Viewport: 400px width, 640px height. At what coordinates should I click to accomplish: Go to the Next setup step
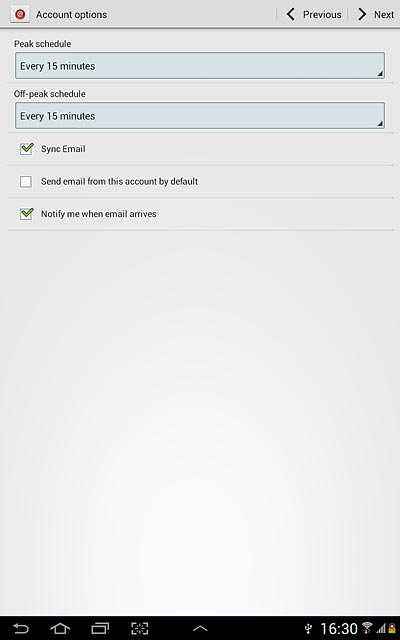[x=376, y=15]
